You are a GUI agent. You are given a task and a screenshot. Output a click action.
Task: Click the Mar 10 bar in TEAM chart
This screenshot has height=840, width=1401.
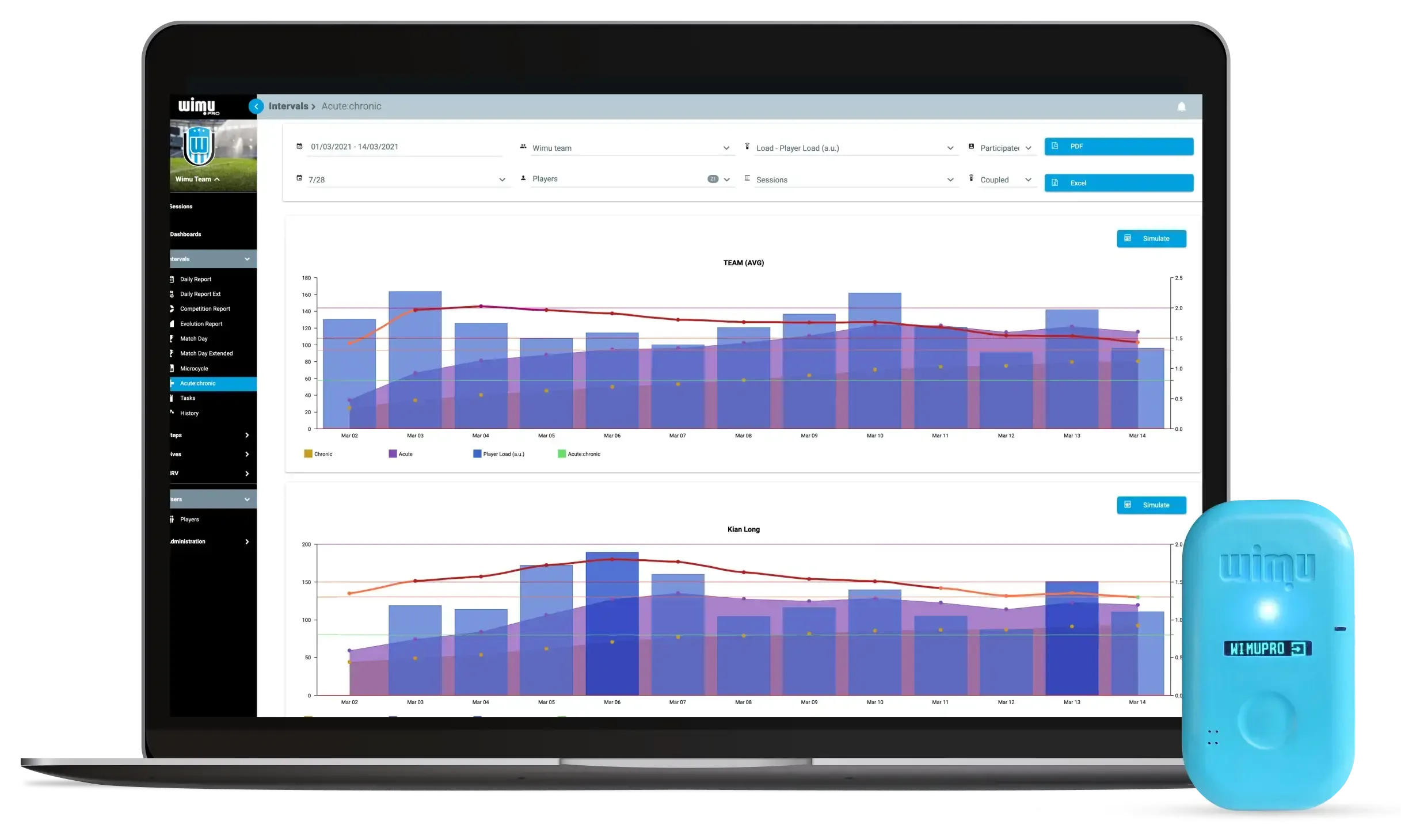[x=874, y=361]
